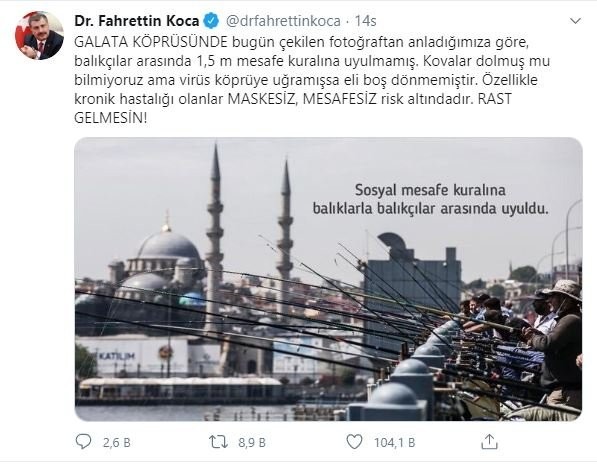Open the attached Galata Bridge photo

(328, 279)
